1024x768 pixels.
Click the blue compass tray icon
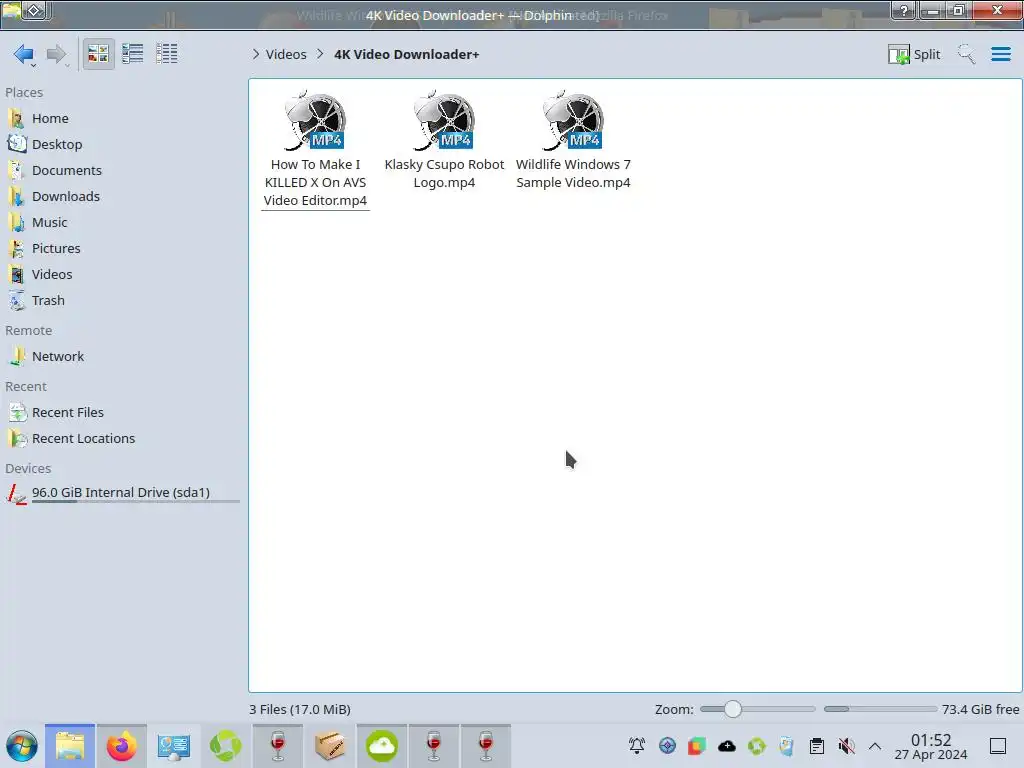tap(667, 746)
